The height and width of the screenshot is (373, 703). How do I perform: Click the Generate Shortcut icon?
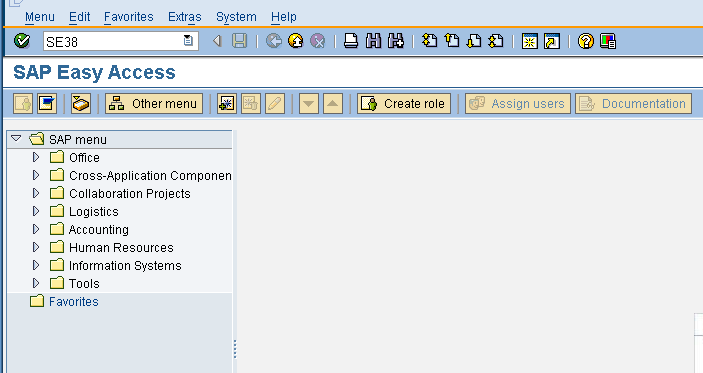tap(551, 41)
